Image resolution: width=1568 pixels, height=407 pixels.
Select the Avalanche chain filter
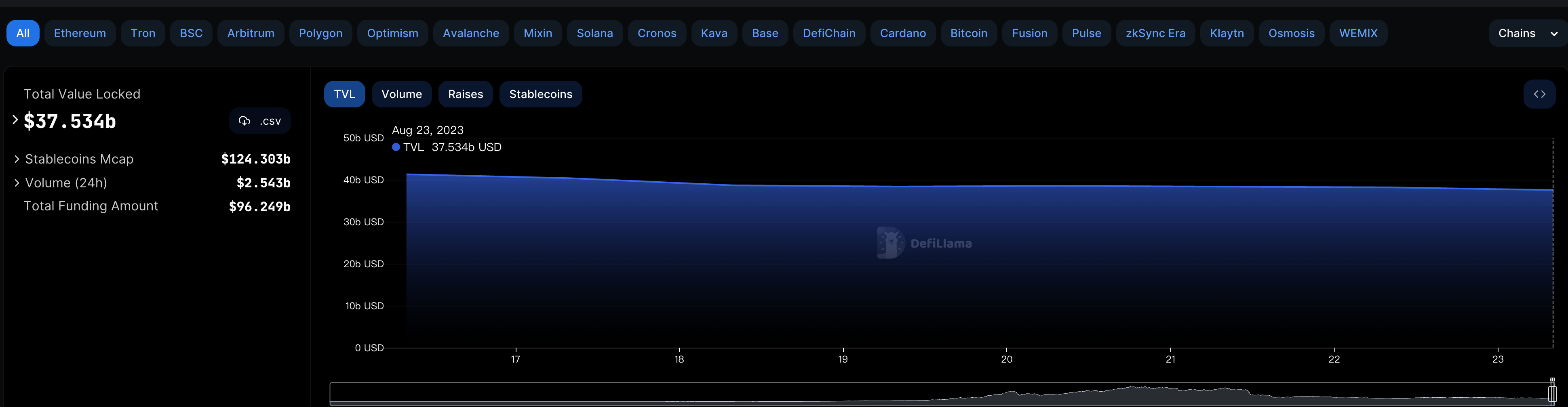(471, 33)
